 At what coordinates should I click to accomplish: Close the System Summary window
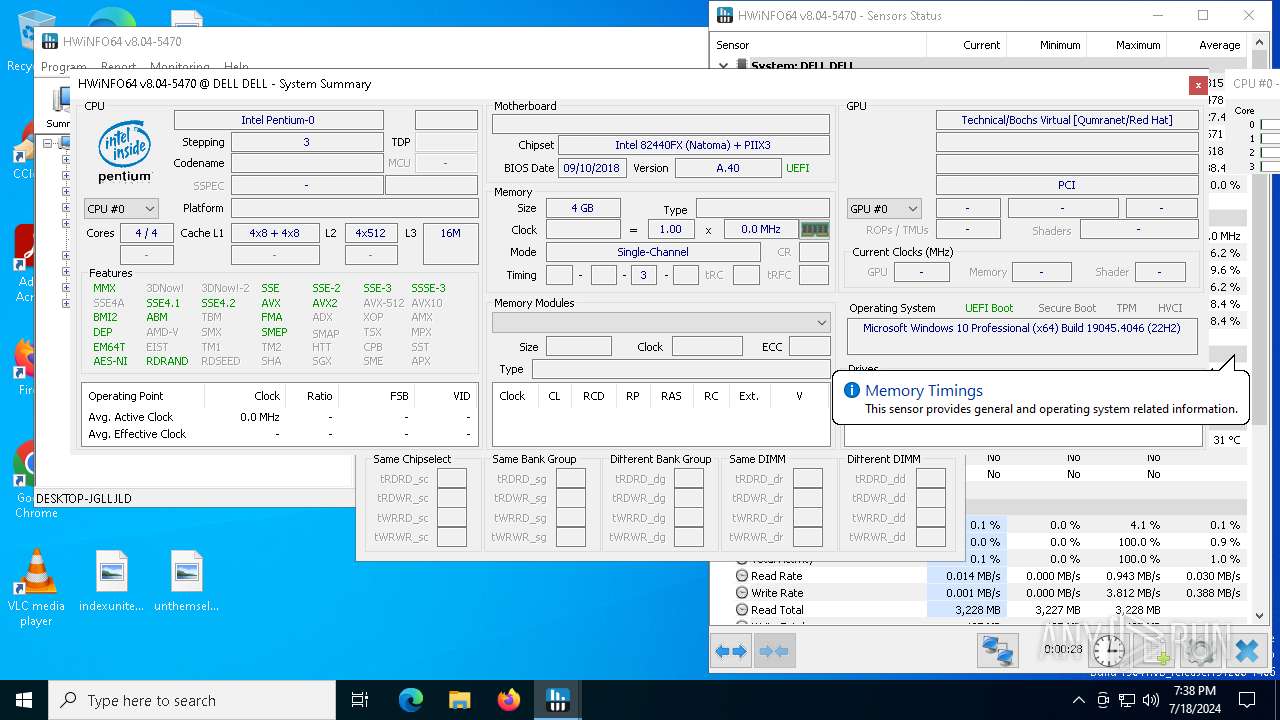click(1197, 85)
